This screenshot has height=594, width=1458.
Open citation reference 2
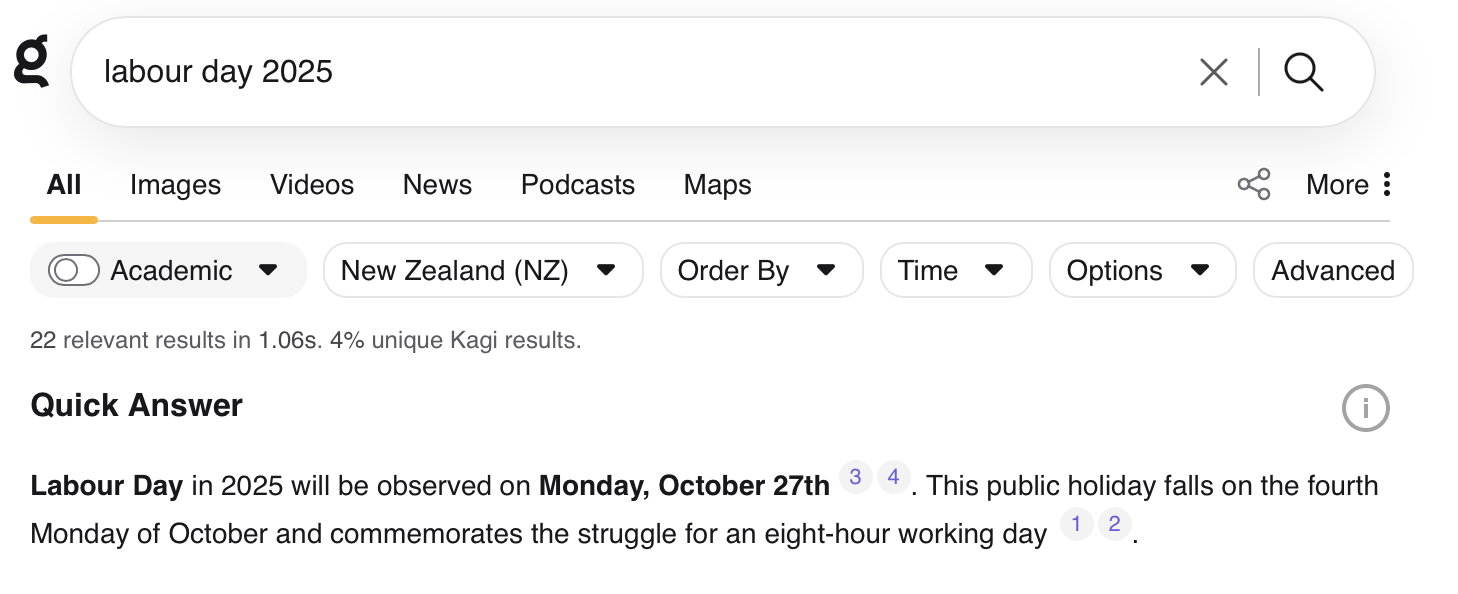tap(1114, 523)
